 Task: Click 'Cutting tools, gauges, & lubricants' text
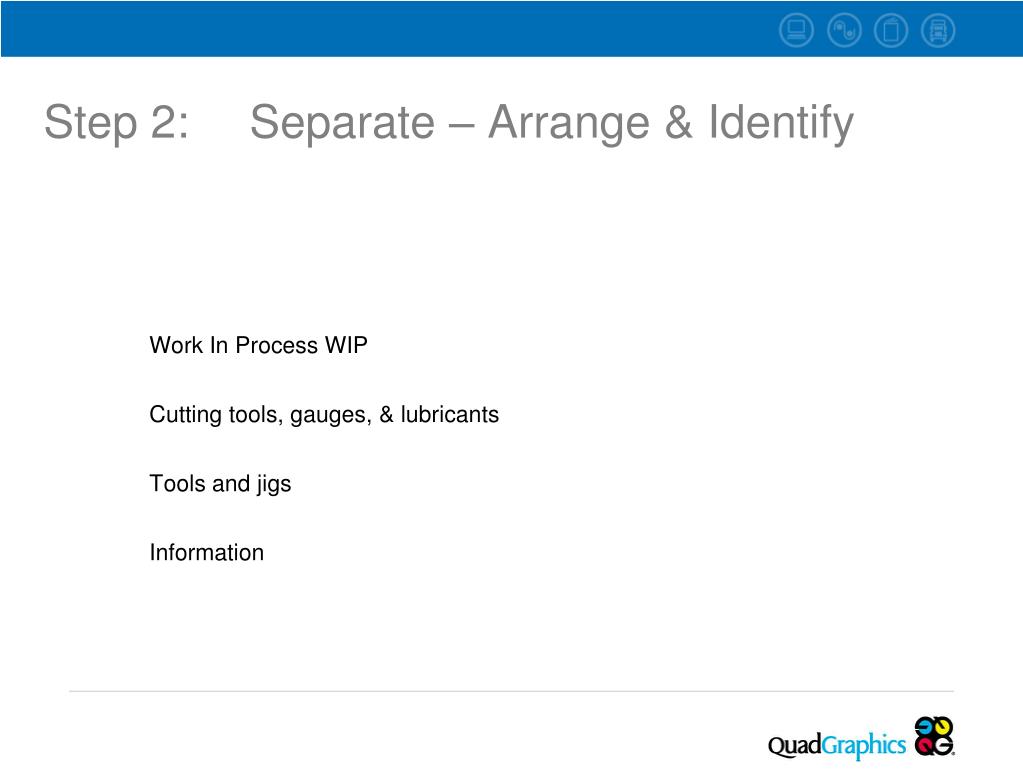click(x=324, y=415)
